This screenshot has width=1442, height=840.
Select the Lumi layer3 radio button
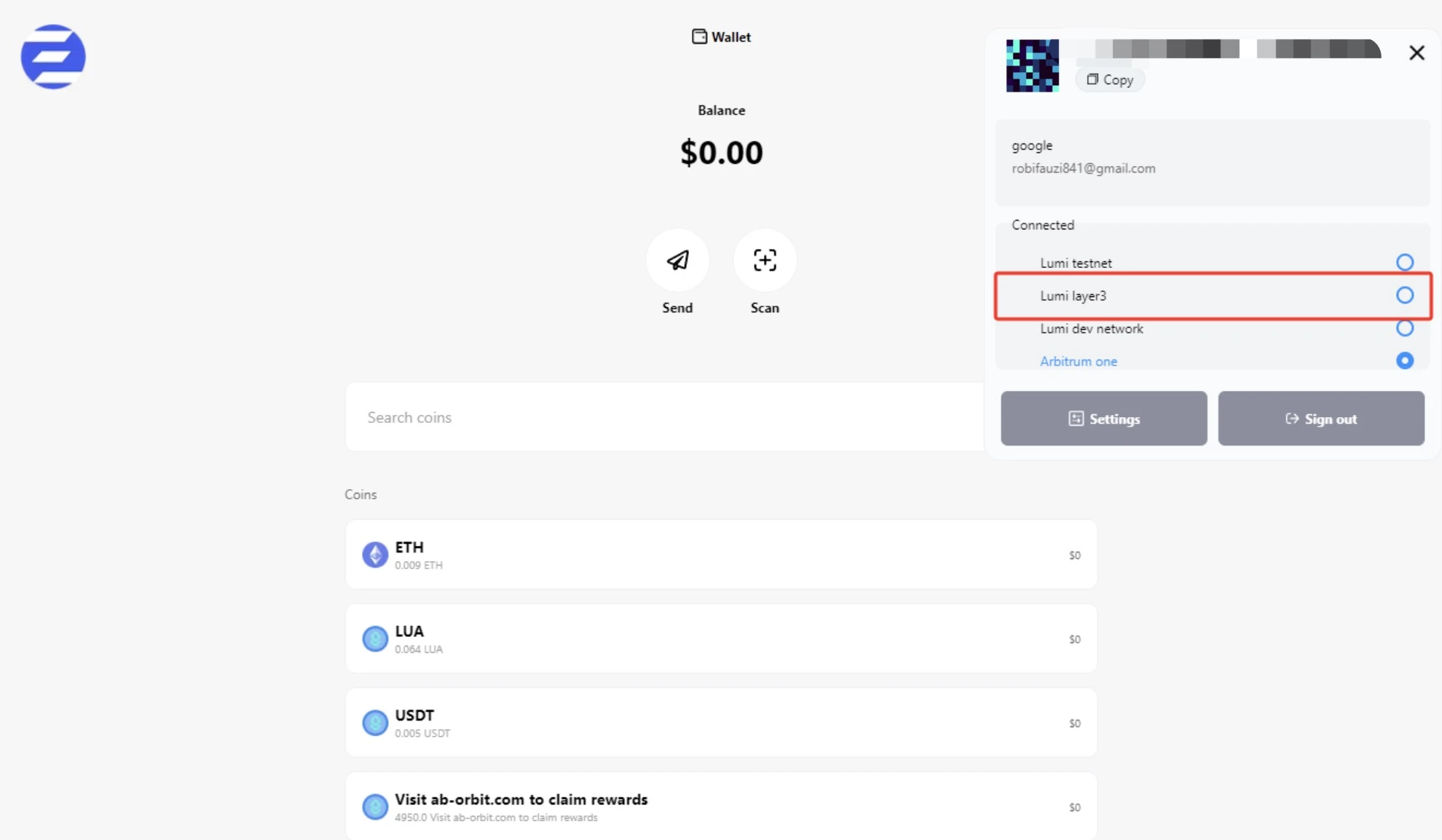1404,295
